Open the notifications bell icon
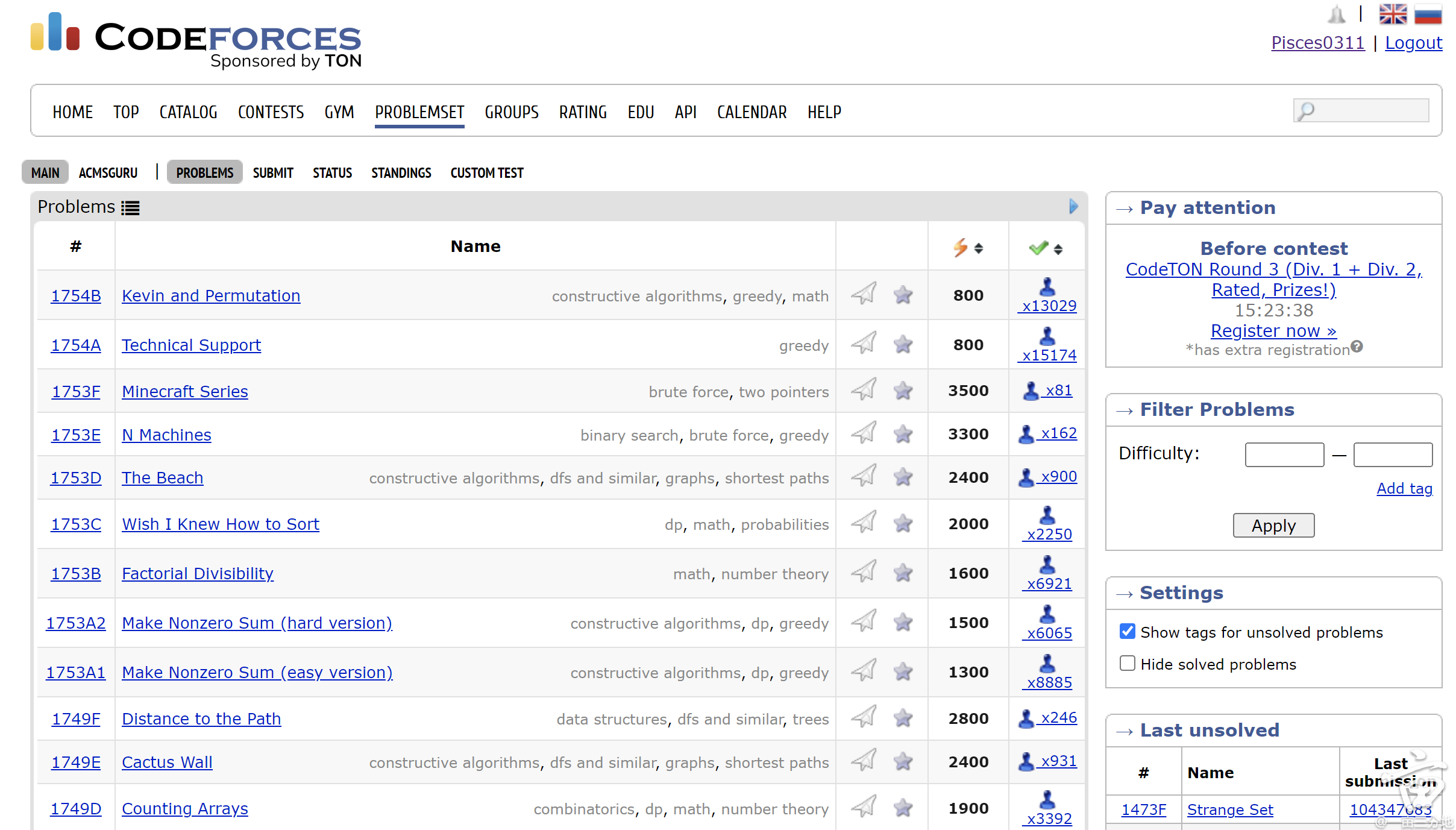The width and height of the screenshot is (1456, 830). [1336, 14]
